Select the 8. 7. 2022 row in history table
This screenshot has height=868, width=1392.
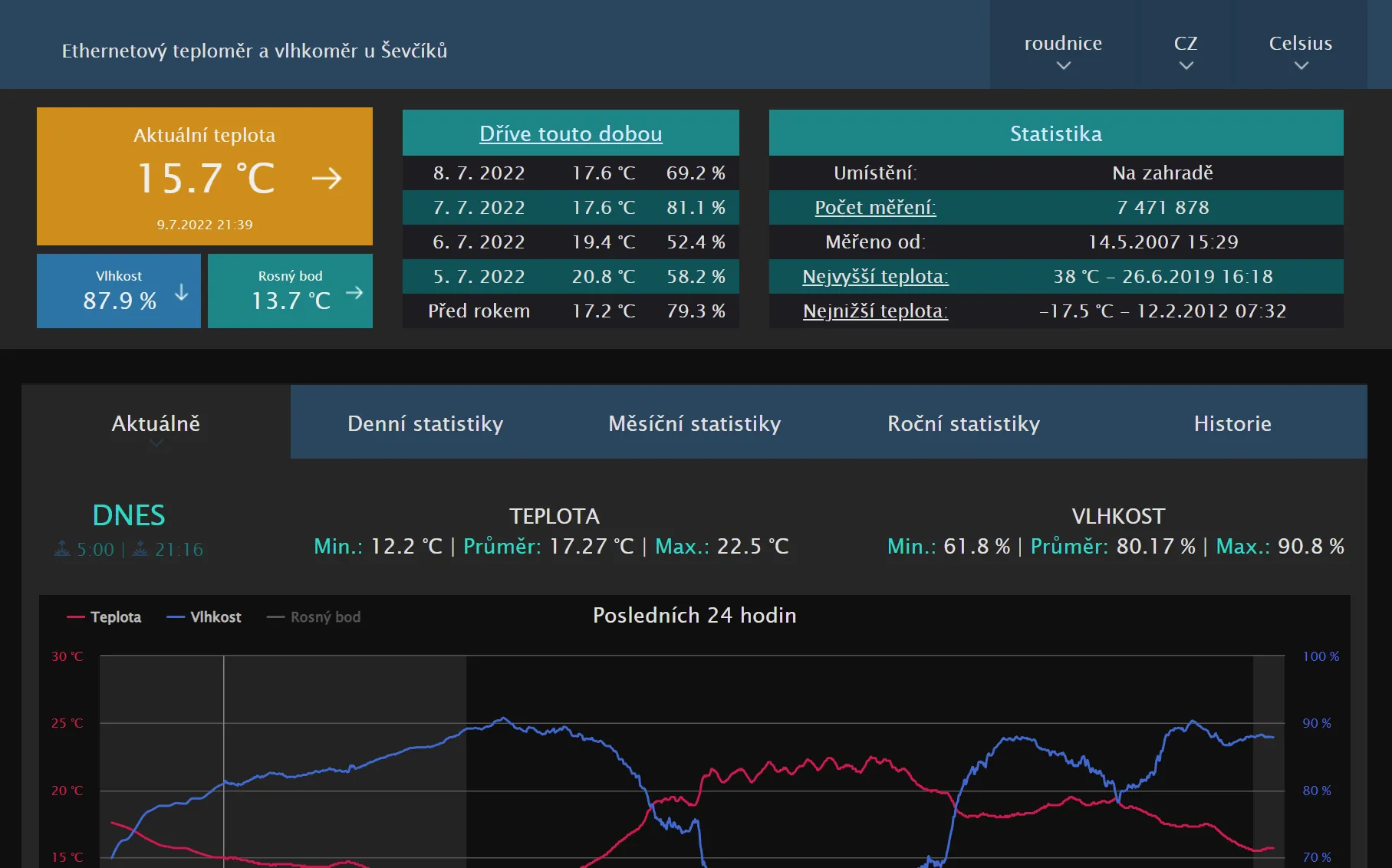pos(571,173)
